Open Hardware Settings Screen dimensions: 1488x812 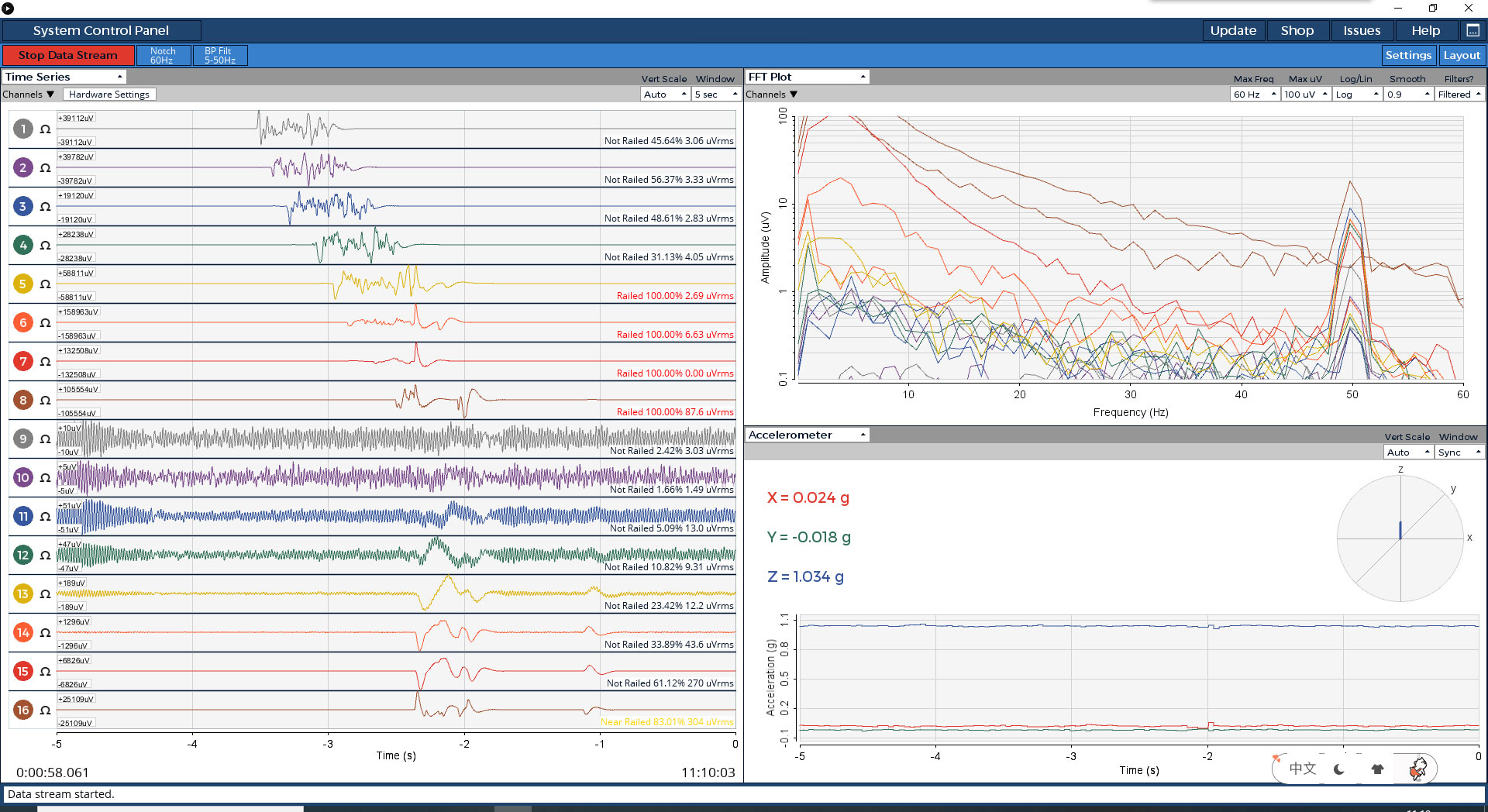click(108, 95)
